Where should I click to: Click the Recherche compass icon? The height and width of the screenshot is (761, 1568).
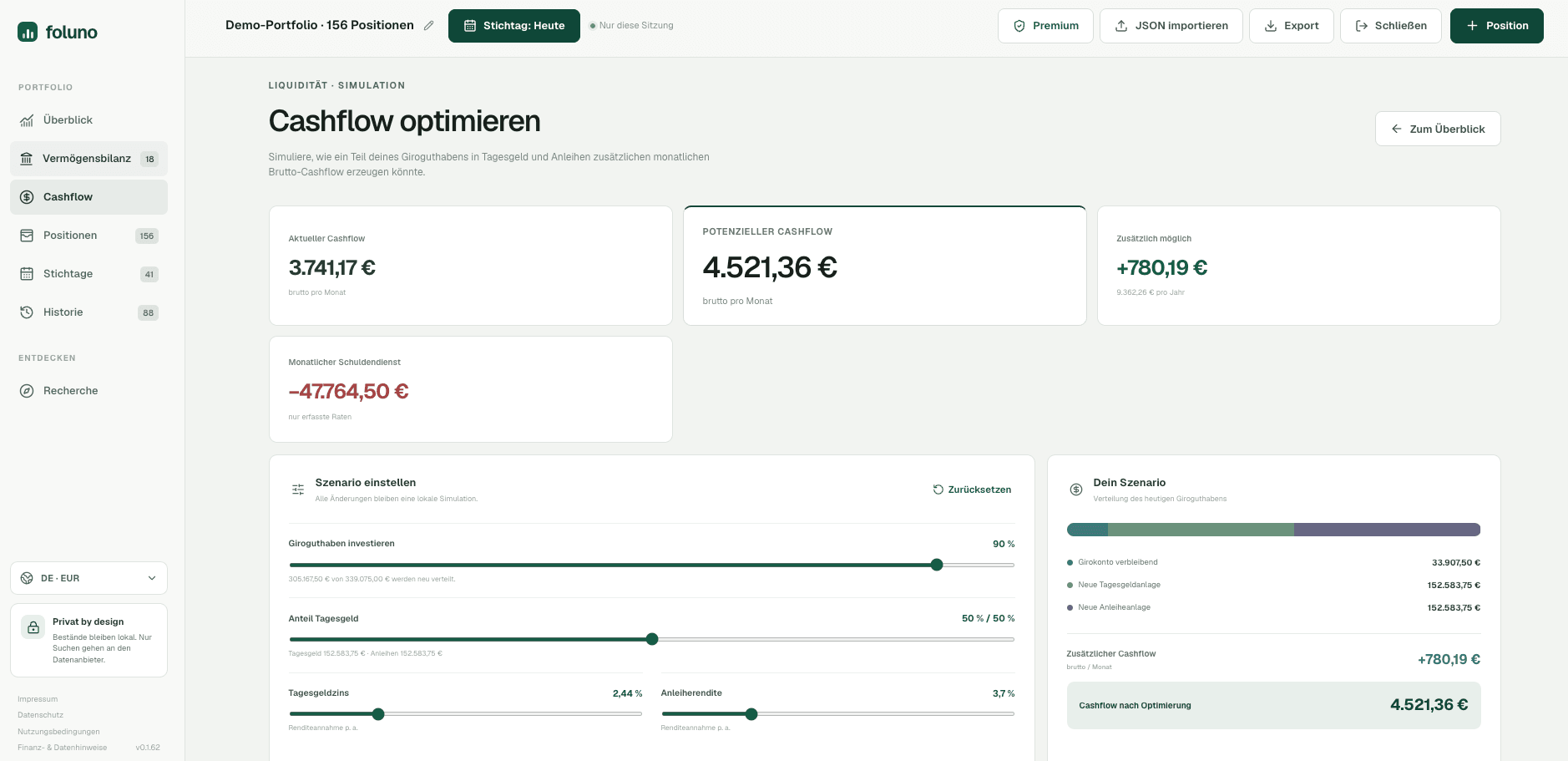(27, 391)
